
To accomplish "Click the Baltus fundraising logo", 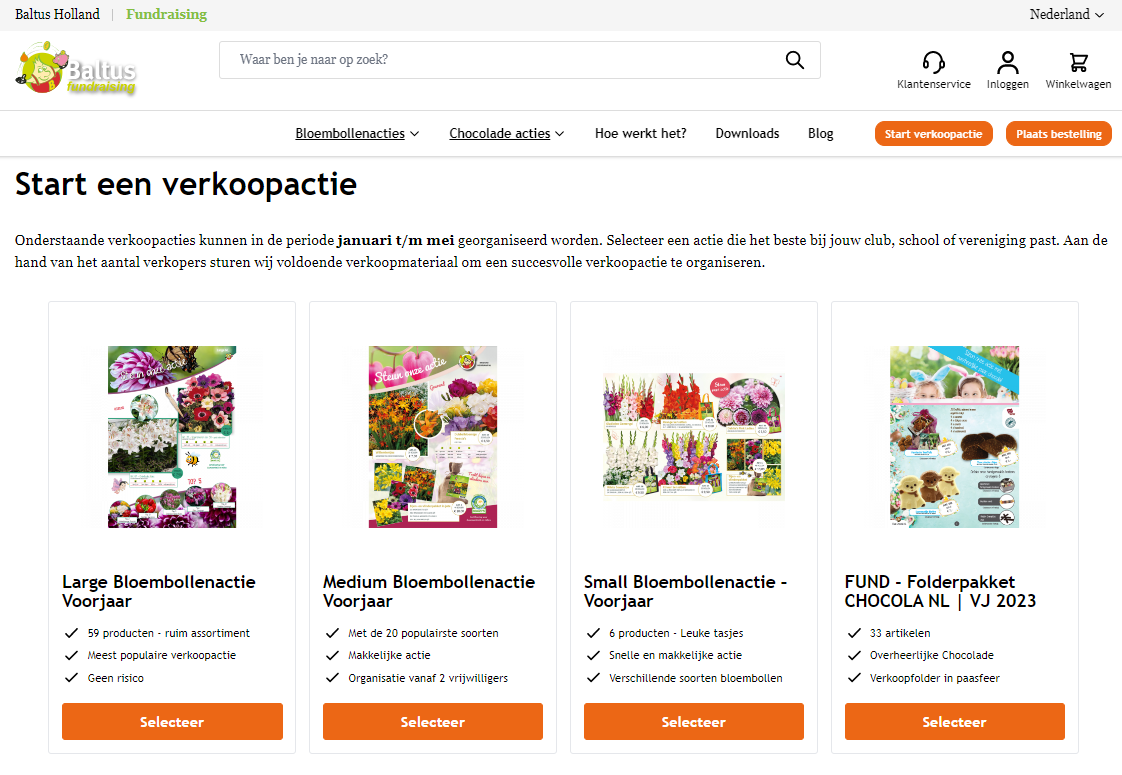I will pos(76,68).
